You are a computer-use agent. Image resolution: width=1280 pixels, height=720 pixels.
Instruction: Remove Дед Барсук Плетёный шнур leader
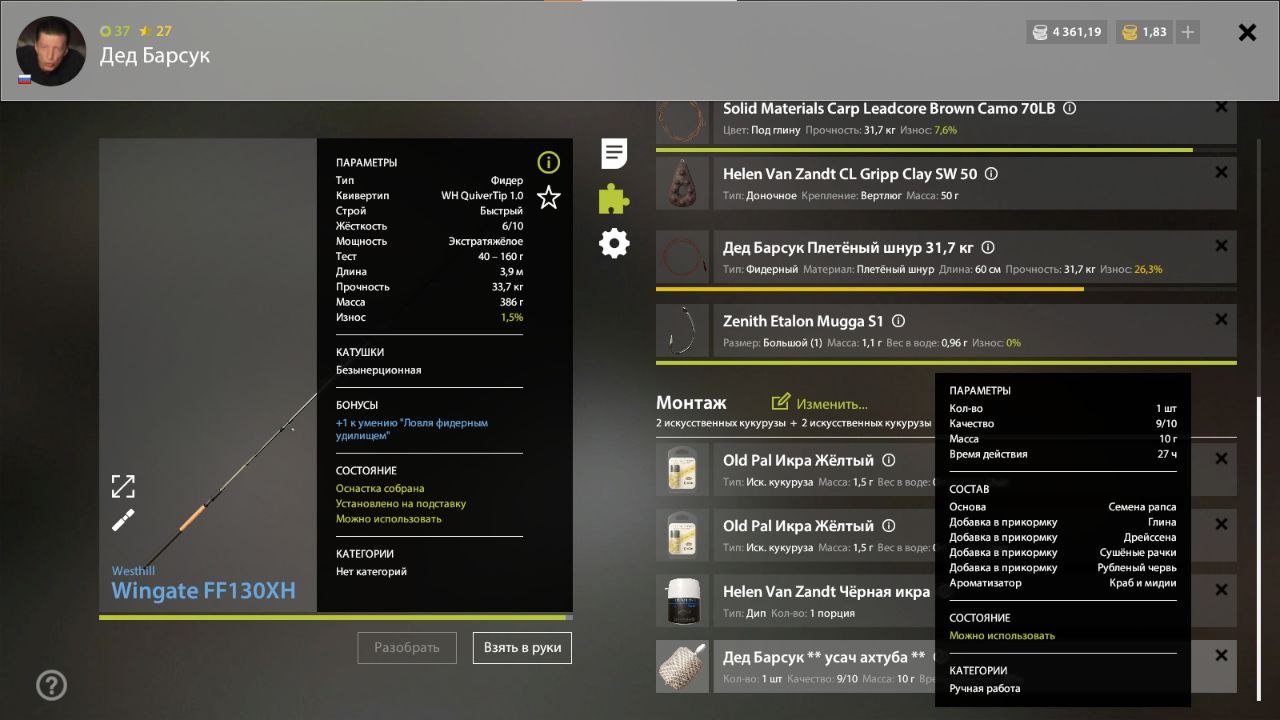tap(1221, 246)
